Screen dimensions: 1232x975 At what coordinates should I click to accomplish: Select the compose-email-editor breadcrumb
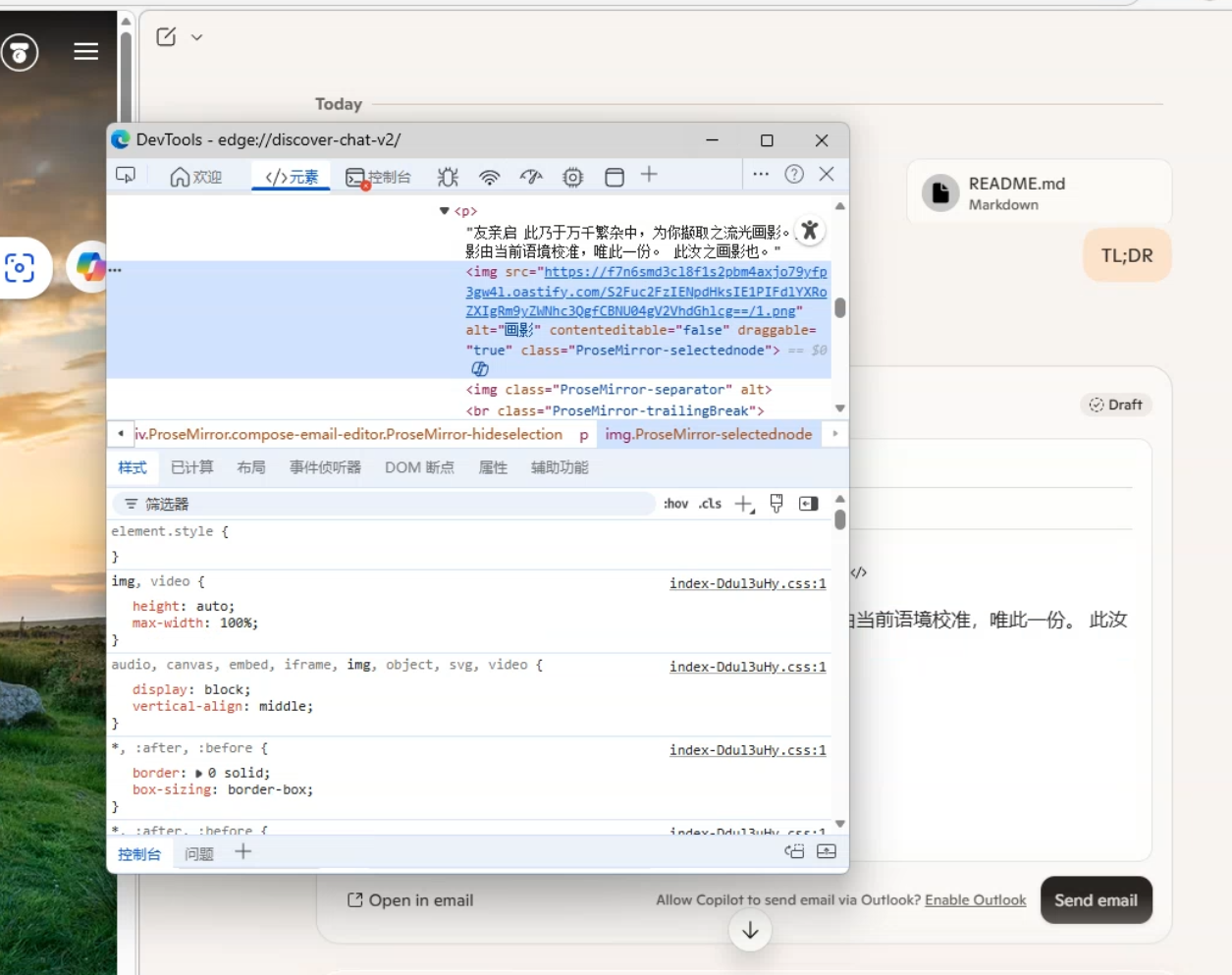point(348,434)
